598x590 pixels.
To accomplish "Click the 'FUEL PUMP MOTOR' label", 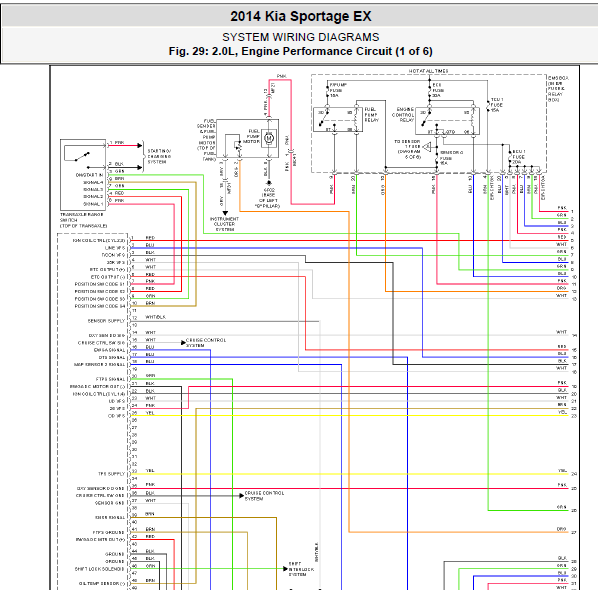I will coord(252,136).
